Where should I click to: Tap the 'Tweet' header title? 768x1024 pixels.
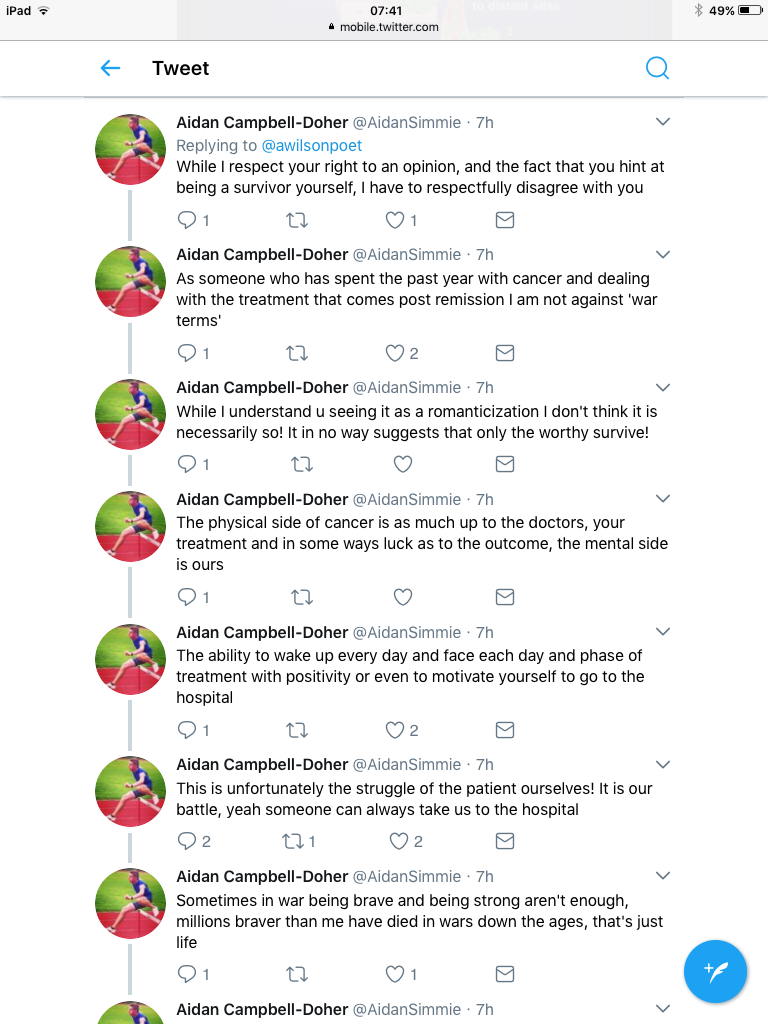tap(180, 68)
